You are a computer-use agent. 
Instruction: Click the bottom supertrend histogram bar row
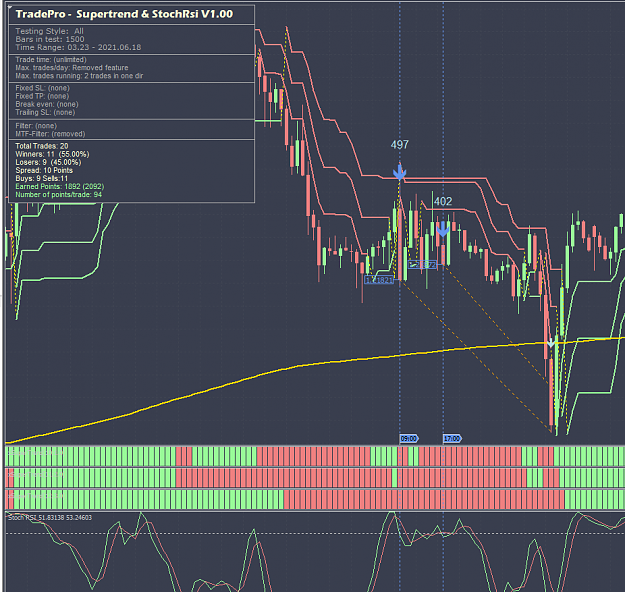pyautogui.click(x=315, y=500)
